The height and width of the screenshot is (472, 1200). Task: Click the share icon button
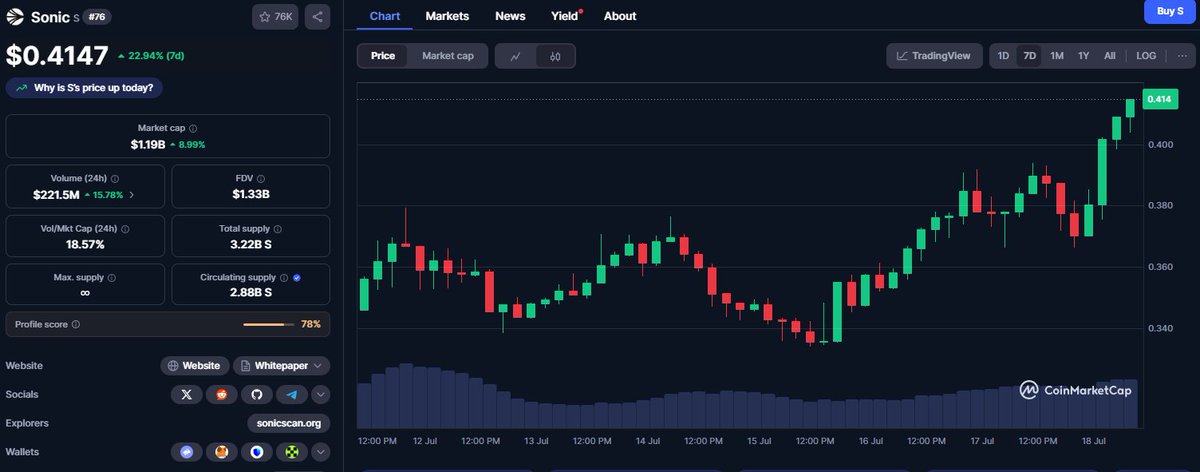317,17
